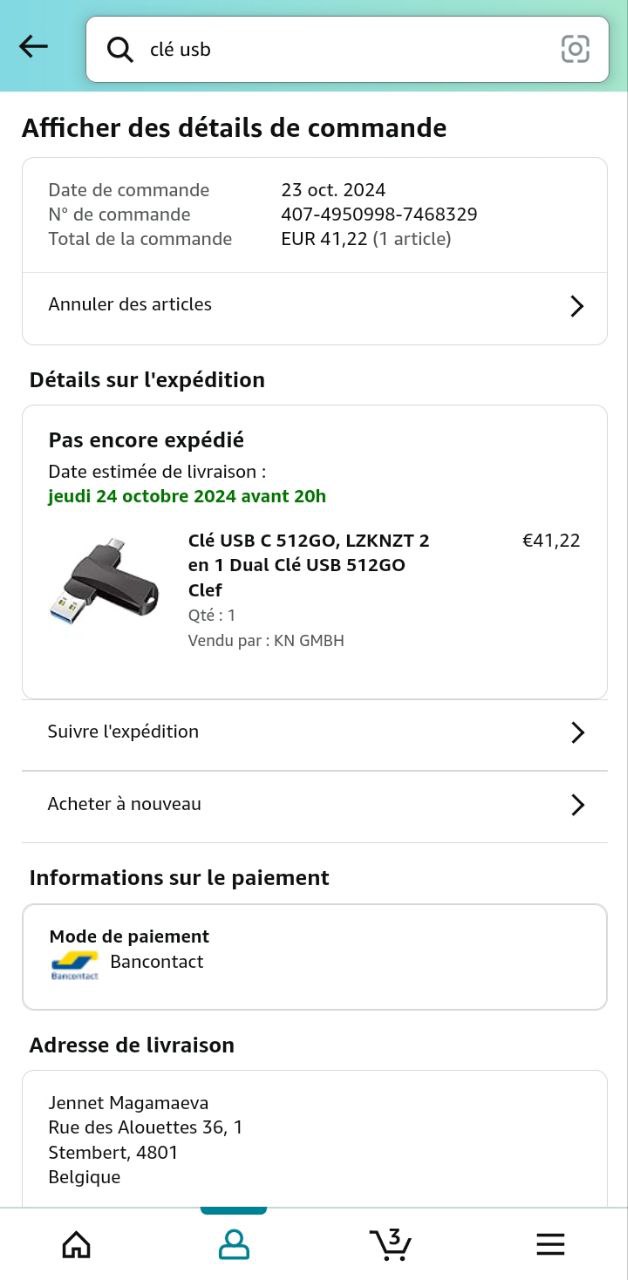Open the camera lens scan icon
This screenshot has height=1280, width=628.
(x=575, y=49)
